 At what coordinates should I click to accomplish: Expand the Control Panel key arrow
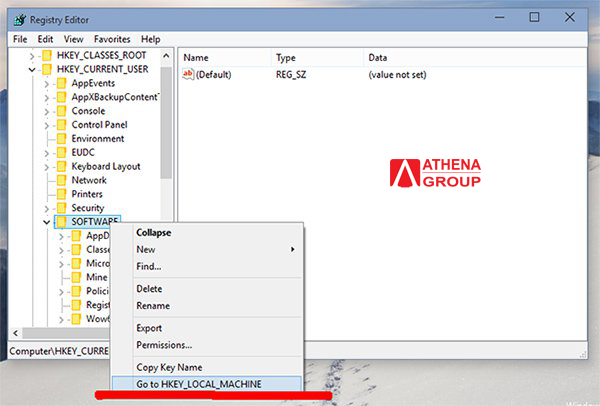click(47, 125)
